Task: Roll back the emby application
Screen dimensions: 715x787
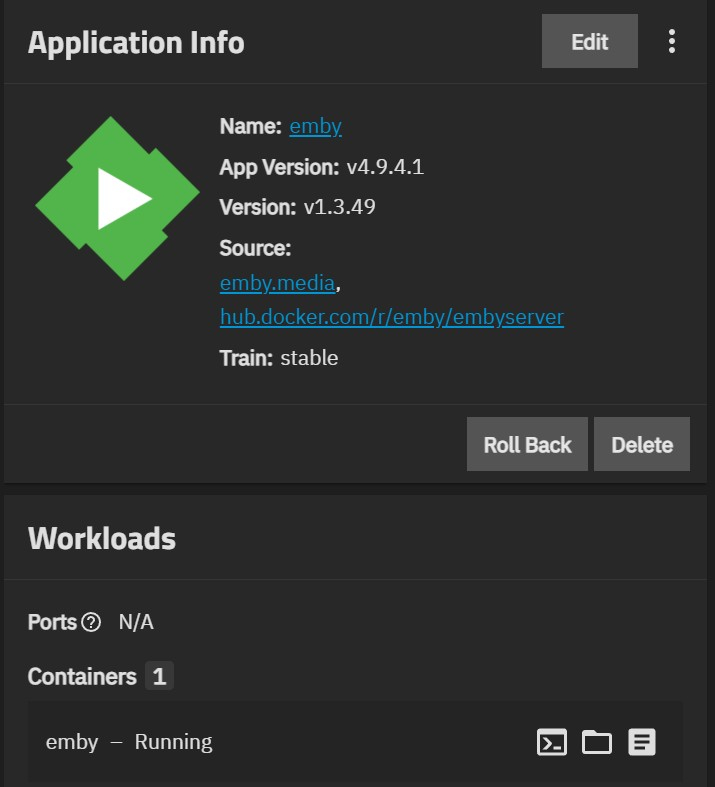Action: 527,444
